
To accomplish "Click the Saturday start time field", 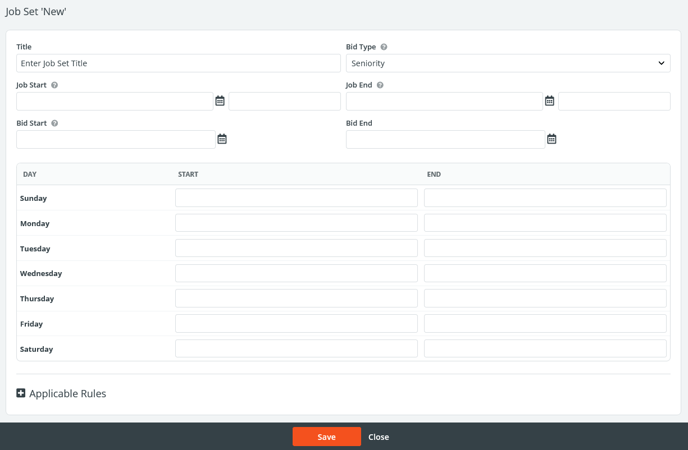I will pyautogui.click(x=296, y=349).
